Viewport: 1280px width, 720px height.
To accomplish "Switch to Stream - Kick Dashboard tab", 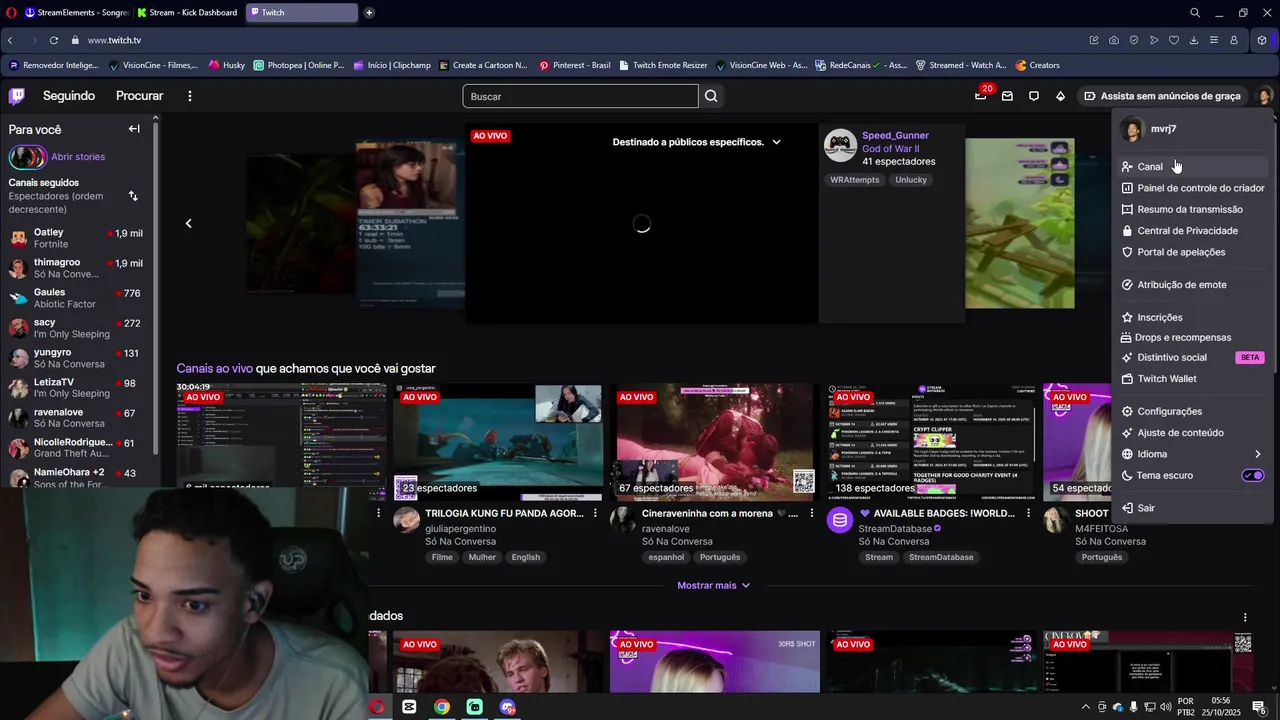I will click(x=188, y=13).
